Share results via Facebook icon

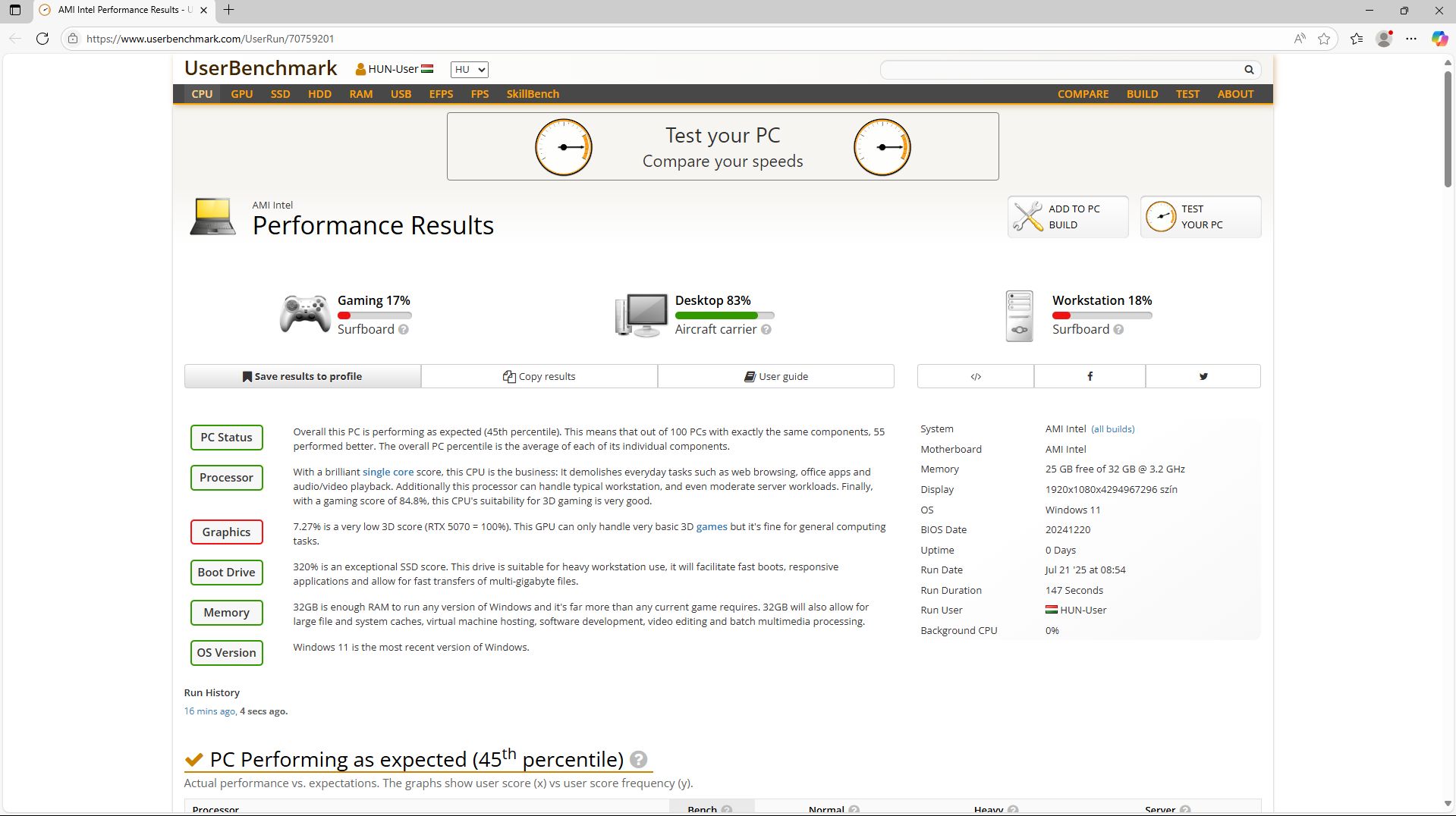point(1090,376)
